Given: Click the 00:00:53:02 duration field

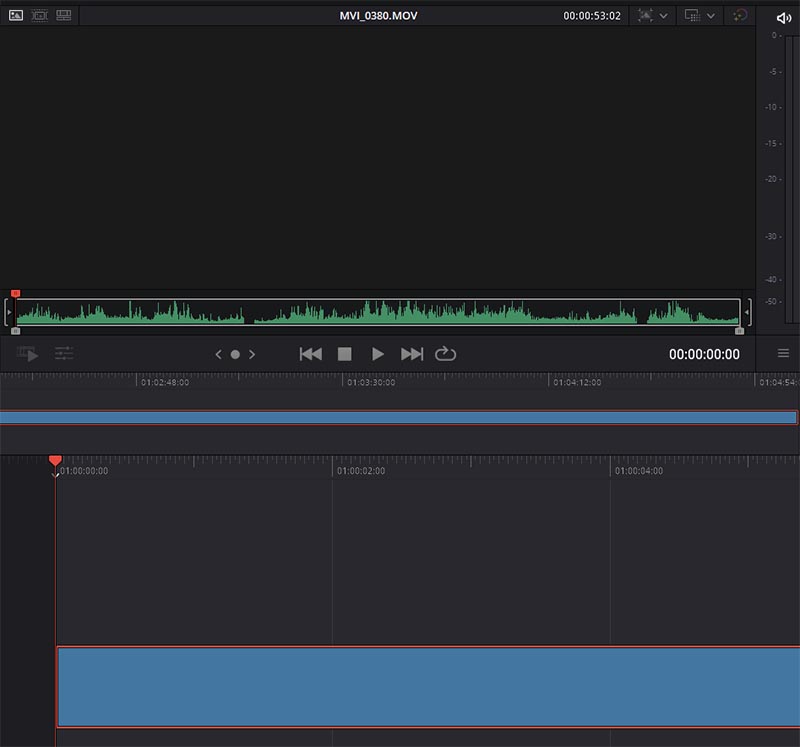Looking at the screenshot, I should (x=592, y=16).
